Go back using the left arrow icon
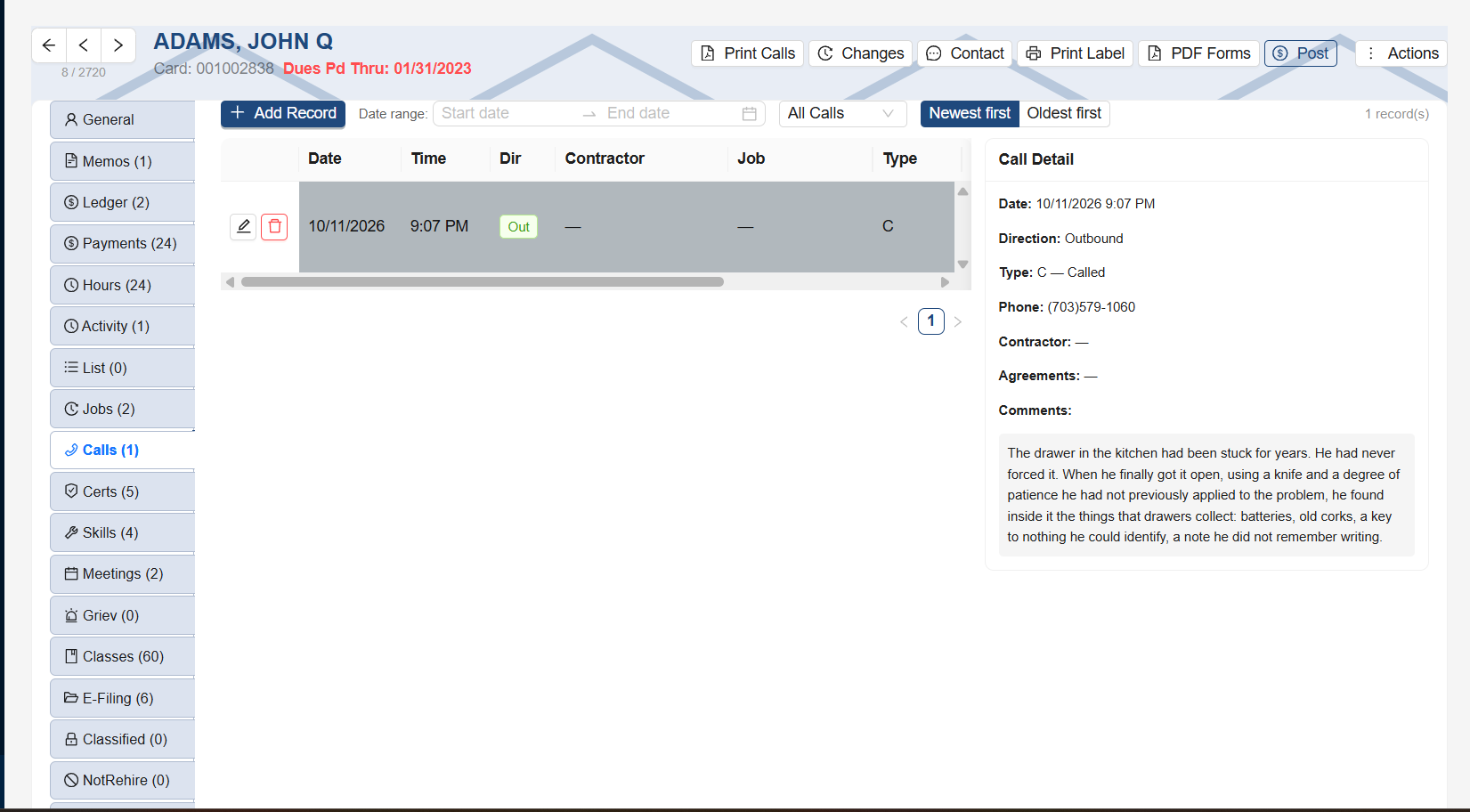 click(49, 45)
